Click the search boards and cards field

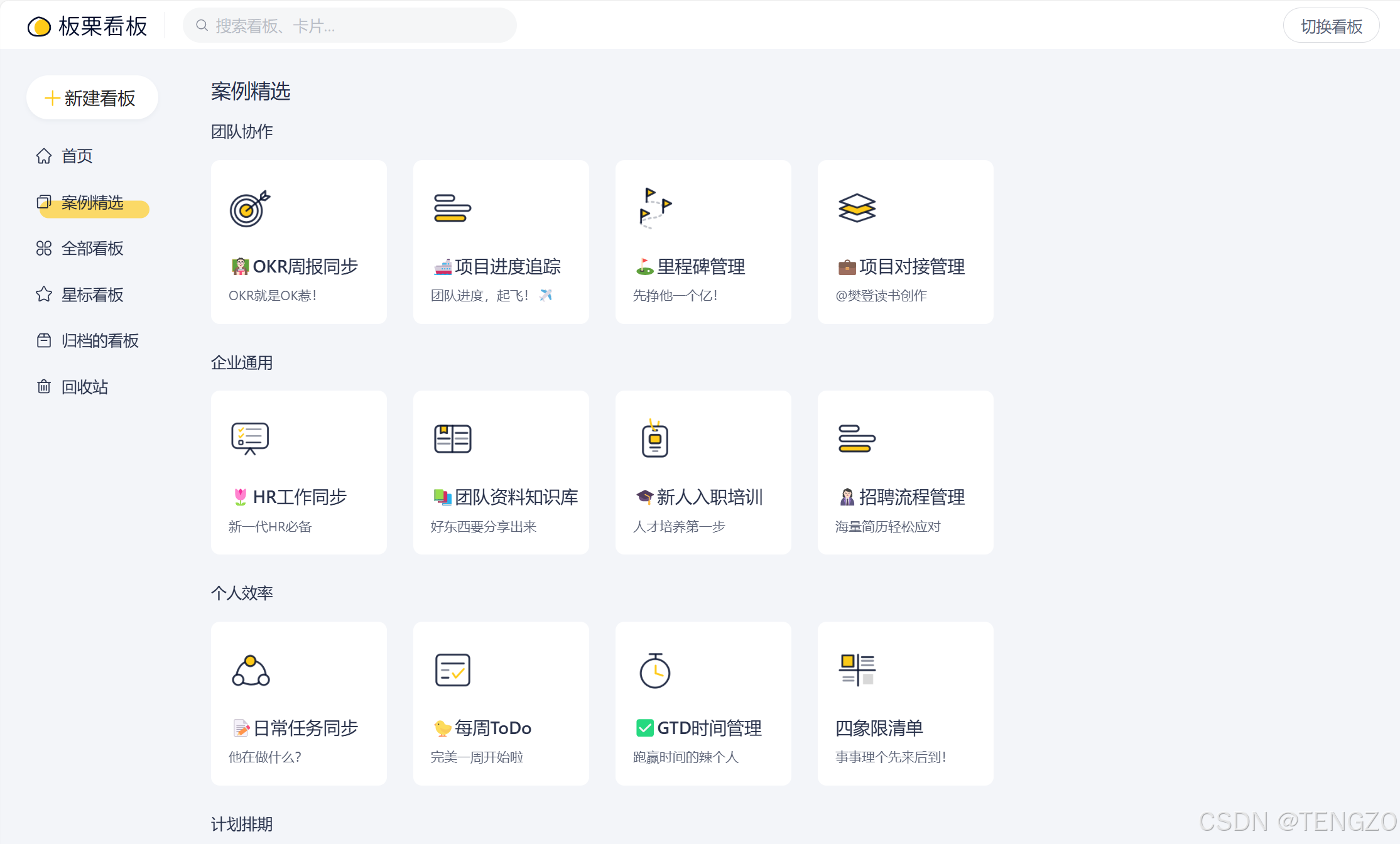(350, 26)
